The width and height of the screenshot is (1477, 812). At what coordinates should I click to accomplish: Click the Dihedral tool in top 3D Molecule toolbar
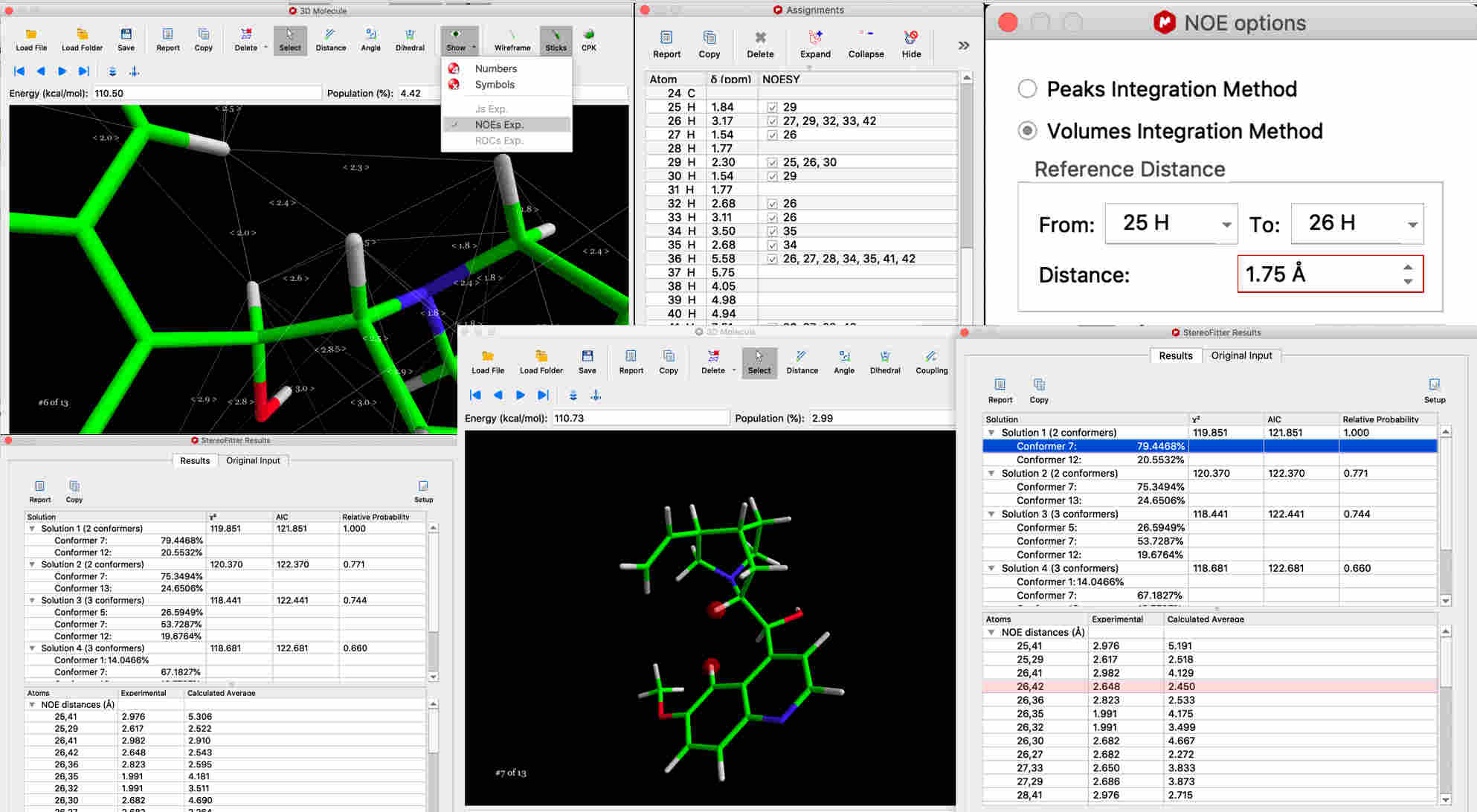[409, 39]
